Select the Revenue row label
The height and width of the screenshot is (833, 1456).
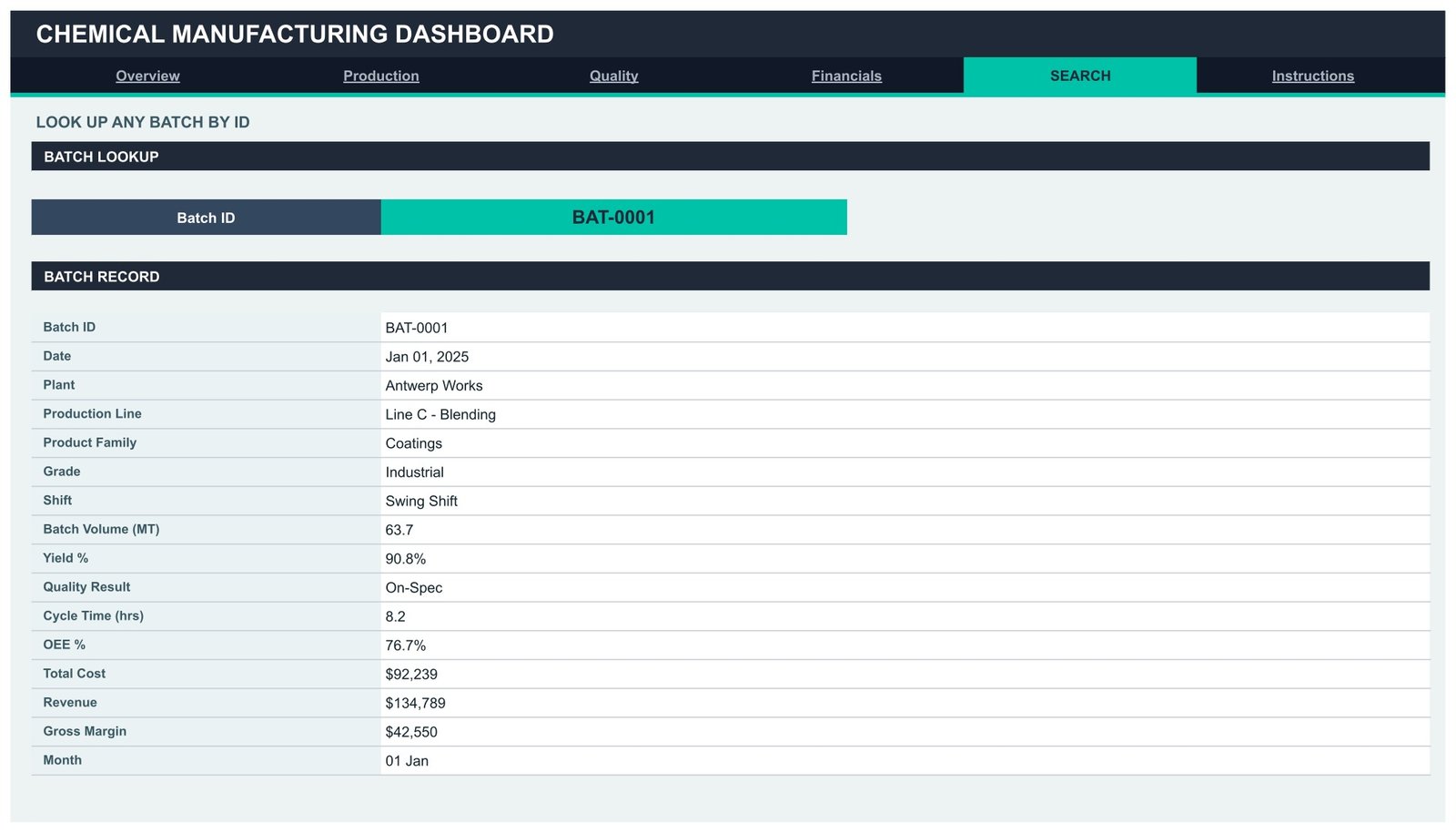coord(207,704)
